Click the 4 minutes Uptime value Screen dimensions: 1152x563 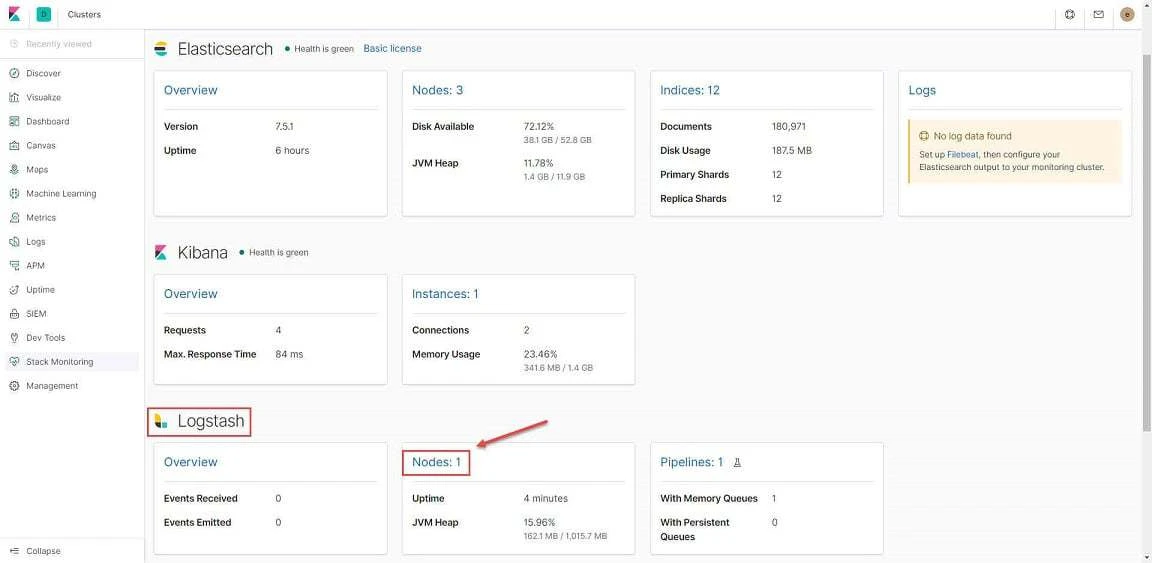pos(546,498)
